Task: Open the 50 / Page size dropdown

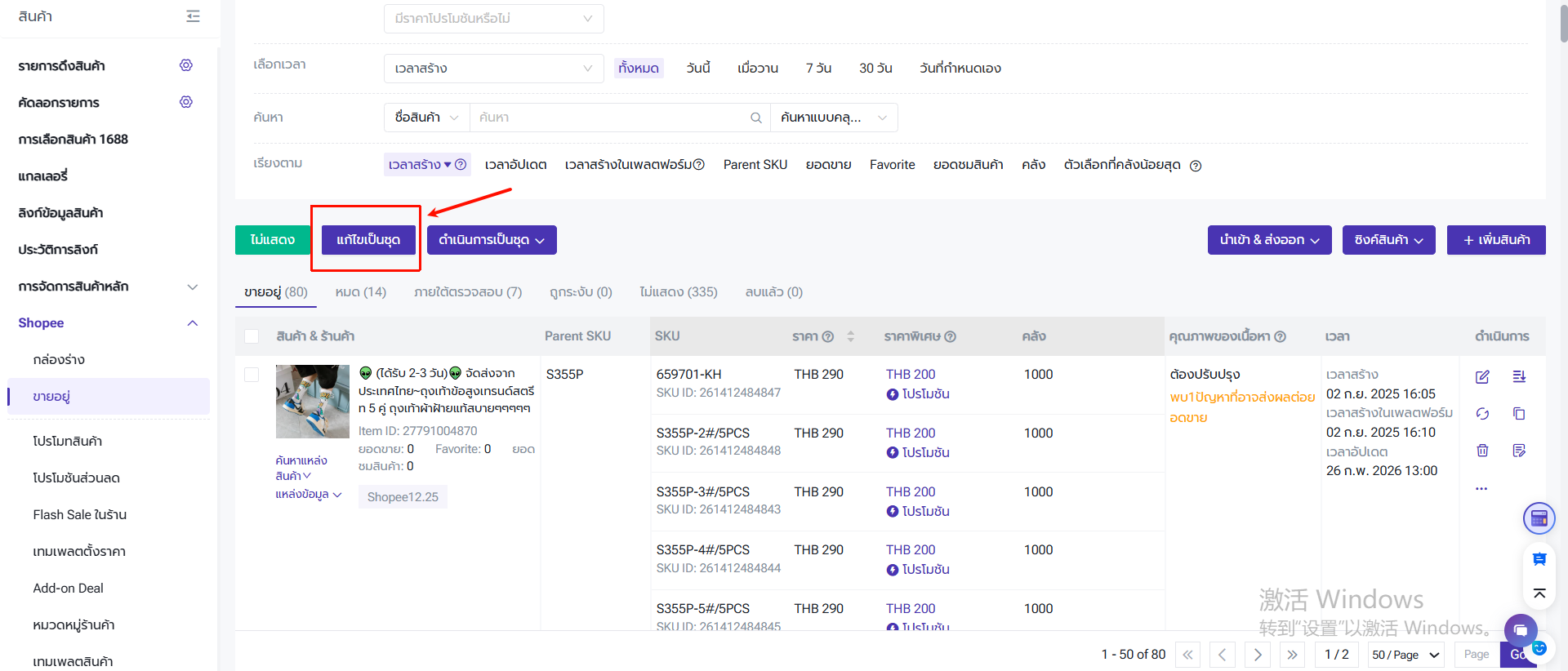Action: [x=1405, y=655]
